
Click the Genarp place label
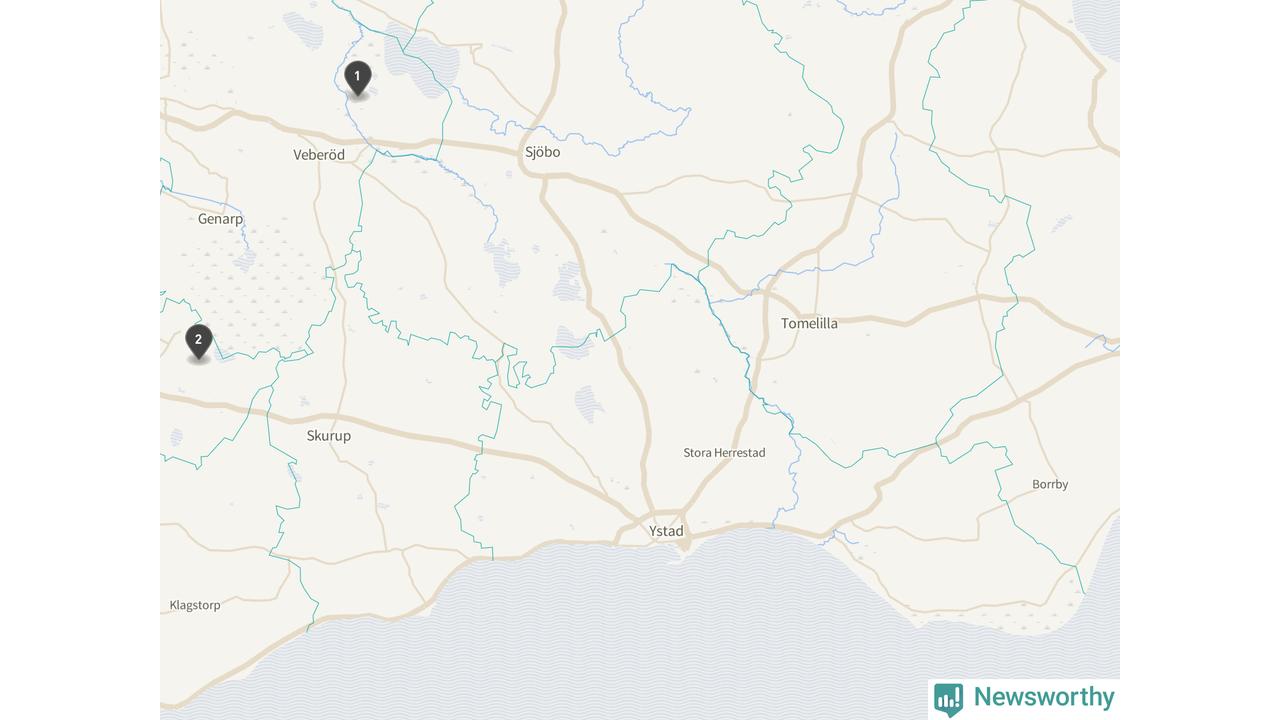220,219
